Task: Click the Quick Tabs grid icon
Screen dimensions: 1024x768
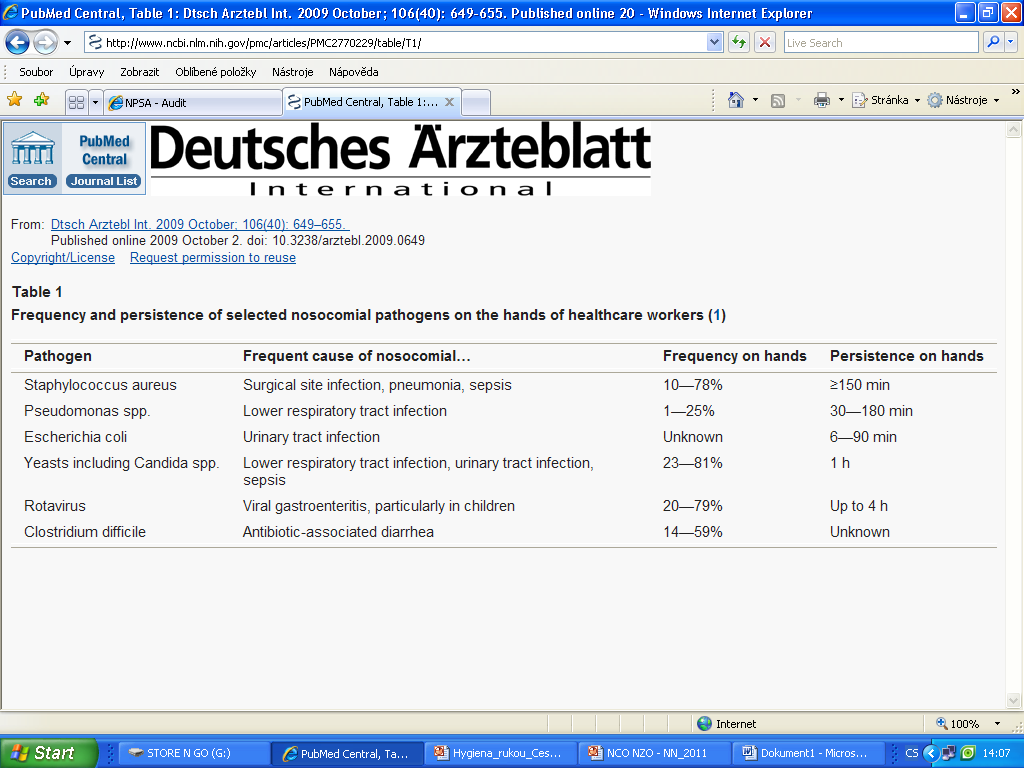Action: click(x=76, y=103)
